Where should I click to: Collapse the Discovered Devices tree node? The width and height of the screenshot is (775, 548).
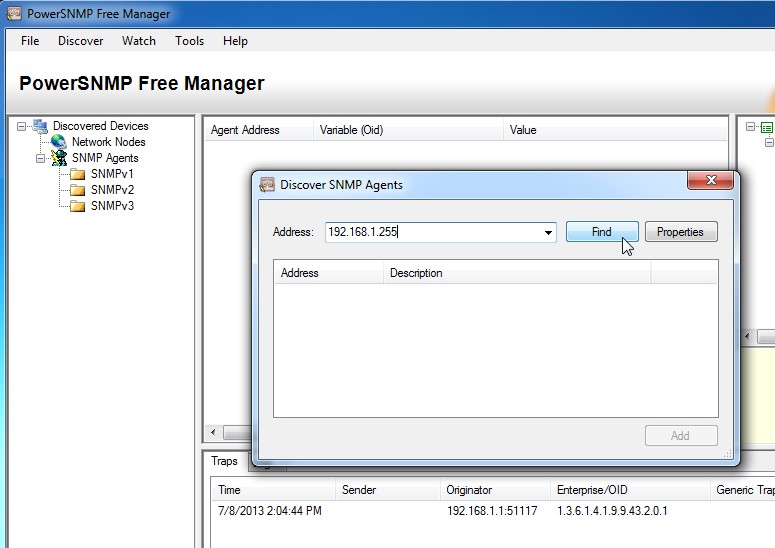21,126
